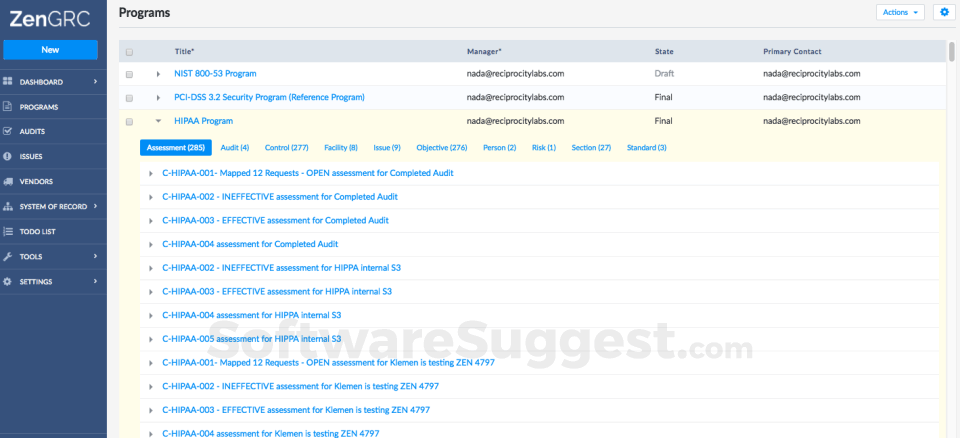
Task: Select the Objective (276) tab
Action: pyautogui.click(x=441, y=148)
